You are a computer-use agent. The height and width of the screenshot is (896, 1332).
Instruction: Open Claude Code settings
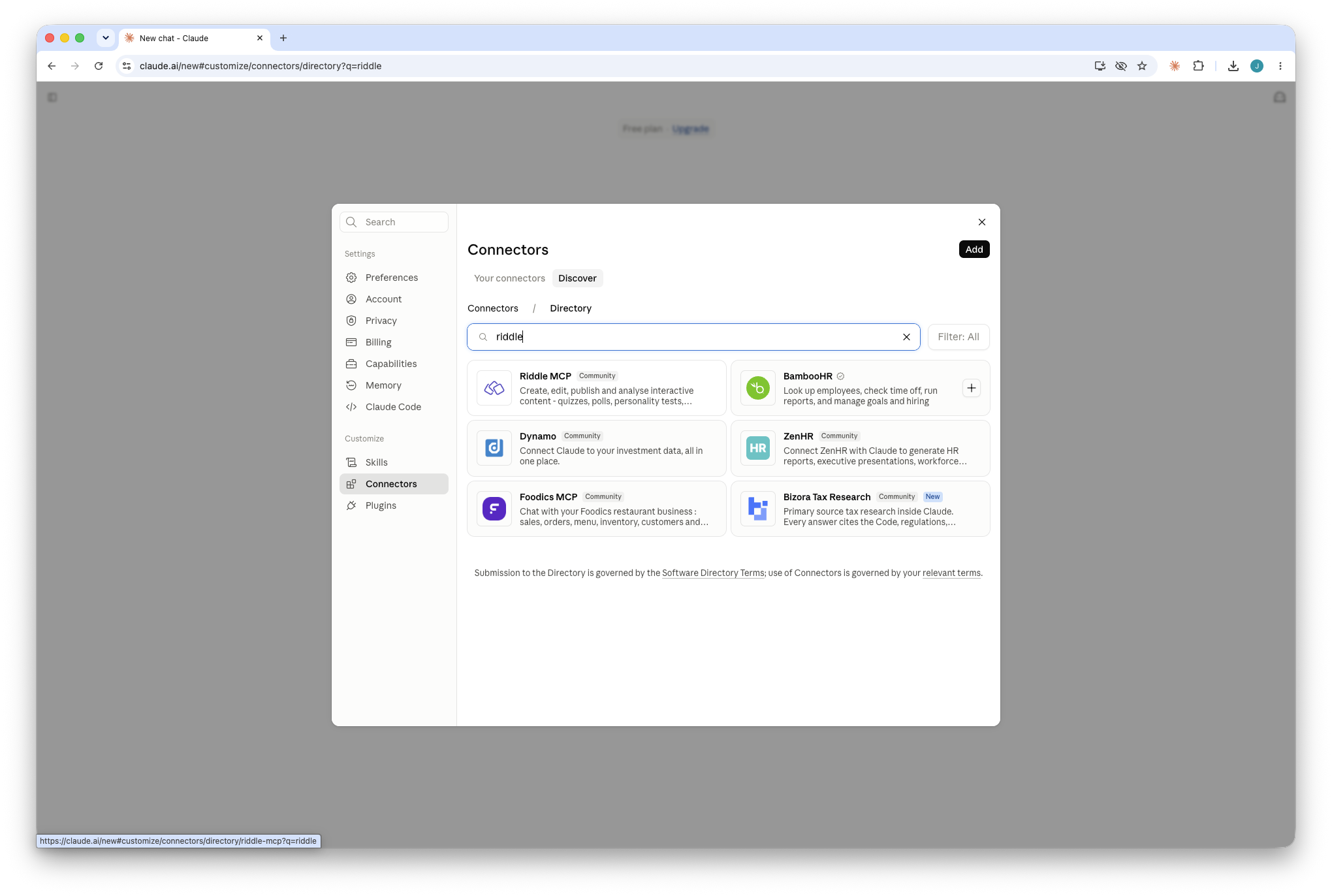394,407
